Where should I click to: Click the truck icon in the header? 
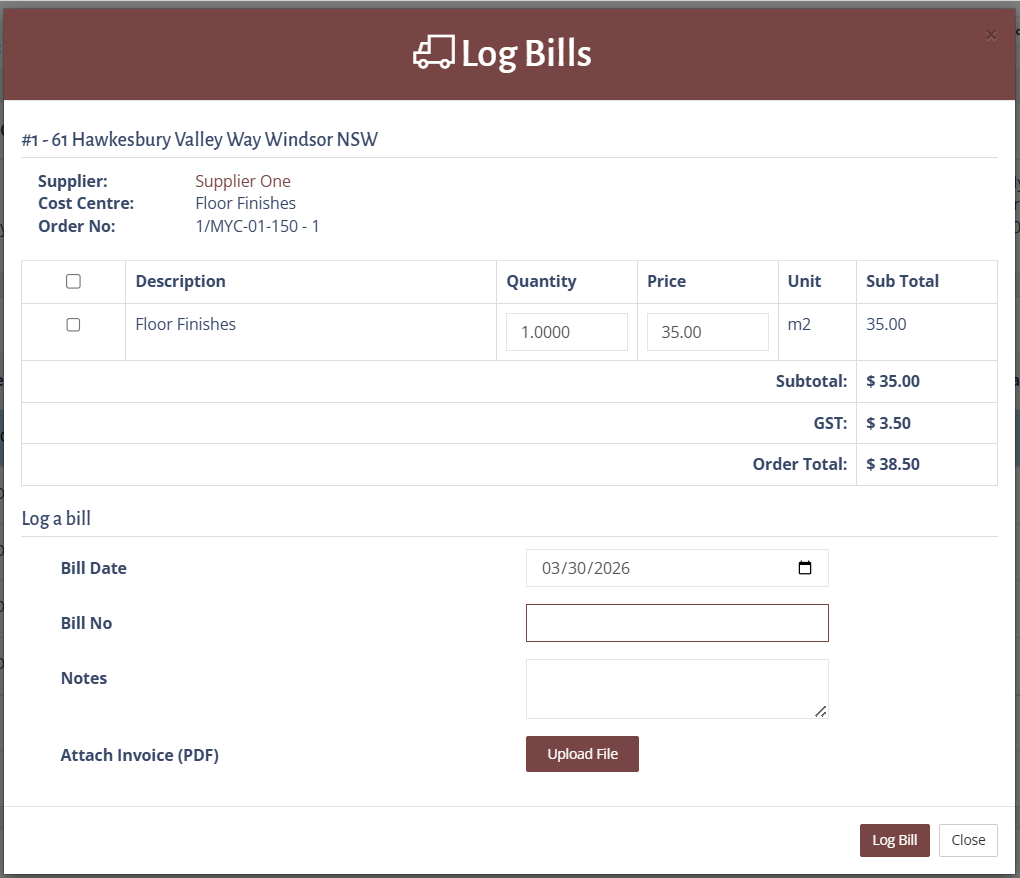tap(433, 53)
